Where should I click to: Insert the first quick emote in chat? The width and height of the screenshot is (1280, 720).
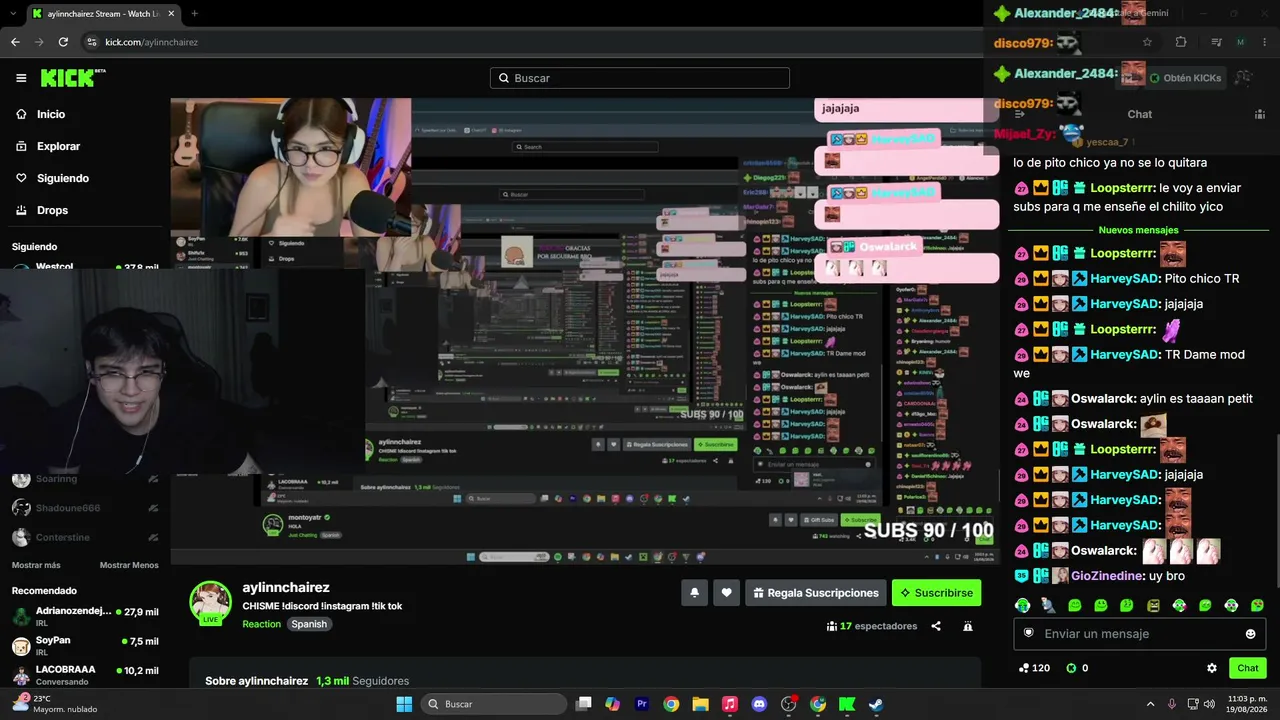[x=1022, y=605]
